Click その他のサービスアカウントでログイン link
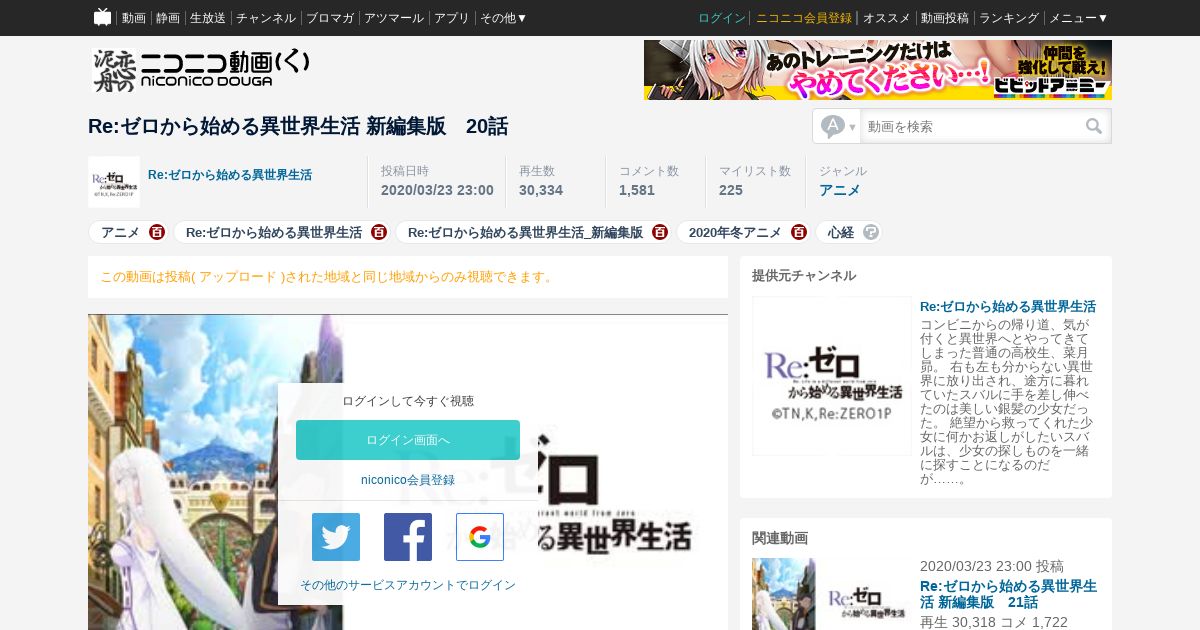Image resolution: width=1200 pixels, height=630 pixels. (408, 585)
